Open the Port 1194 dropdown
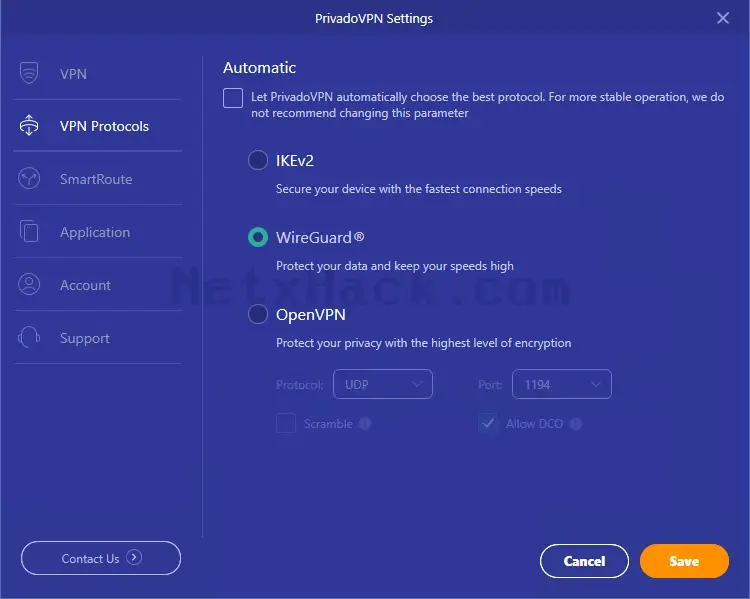This screenshot has height=599, width=750. point(562,384)
